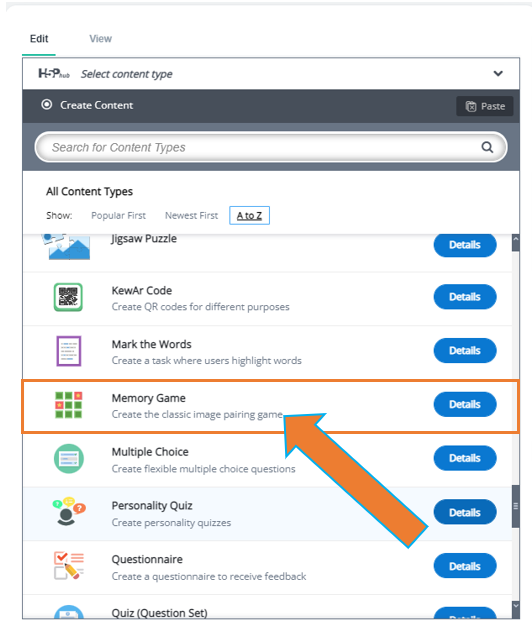Switch to the Edit tab

[39, 39]
